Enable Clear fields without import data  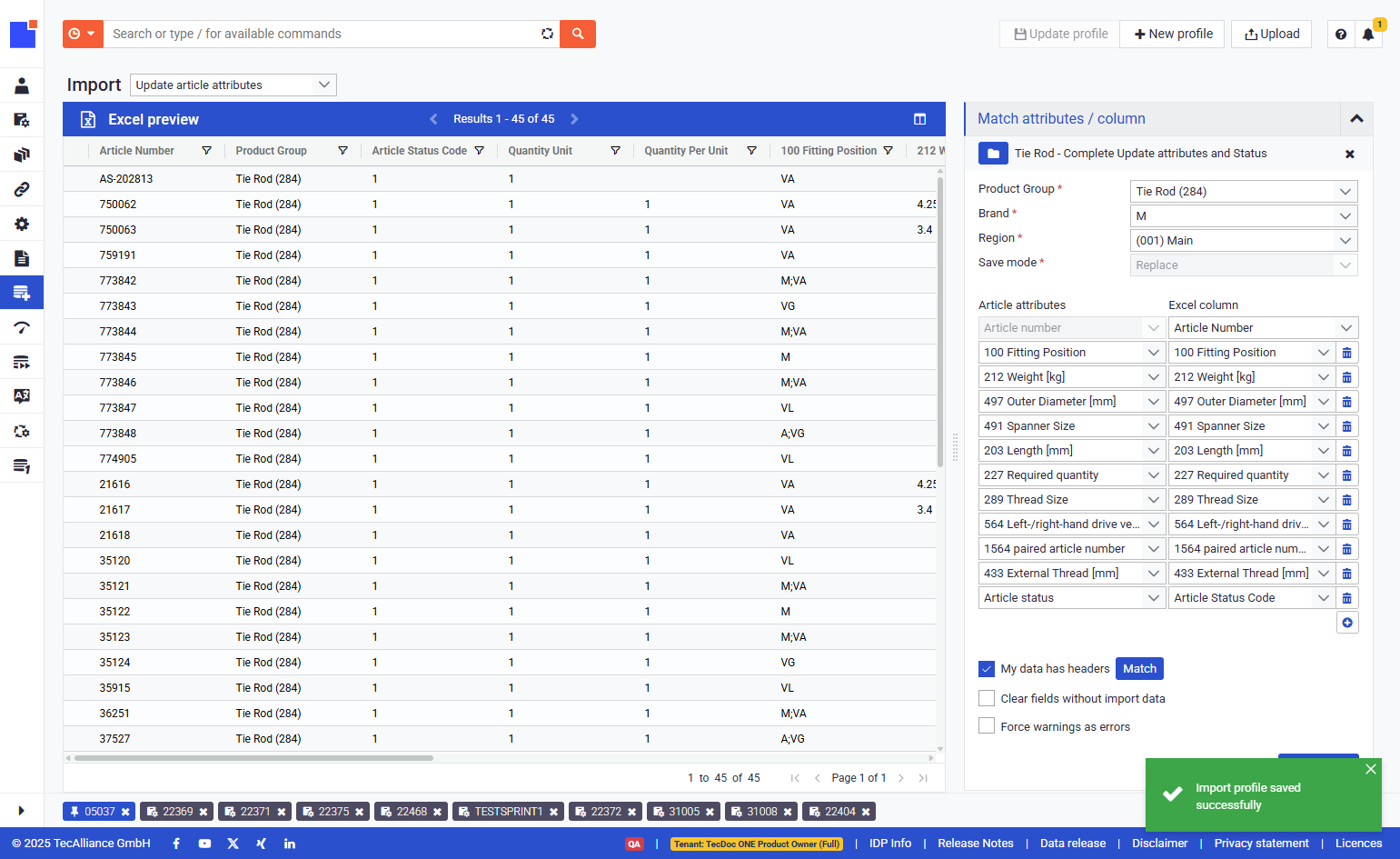point(987,698)
